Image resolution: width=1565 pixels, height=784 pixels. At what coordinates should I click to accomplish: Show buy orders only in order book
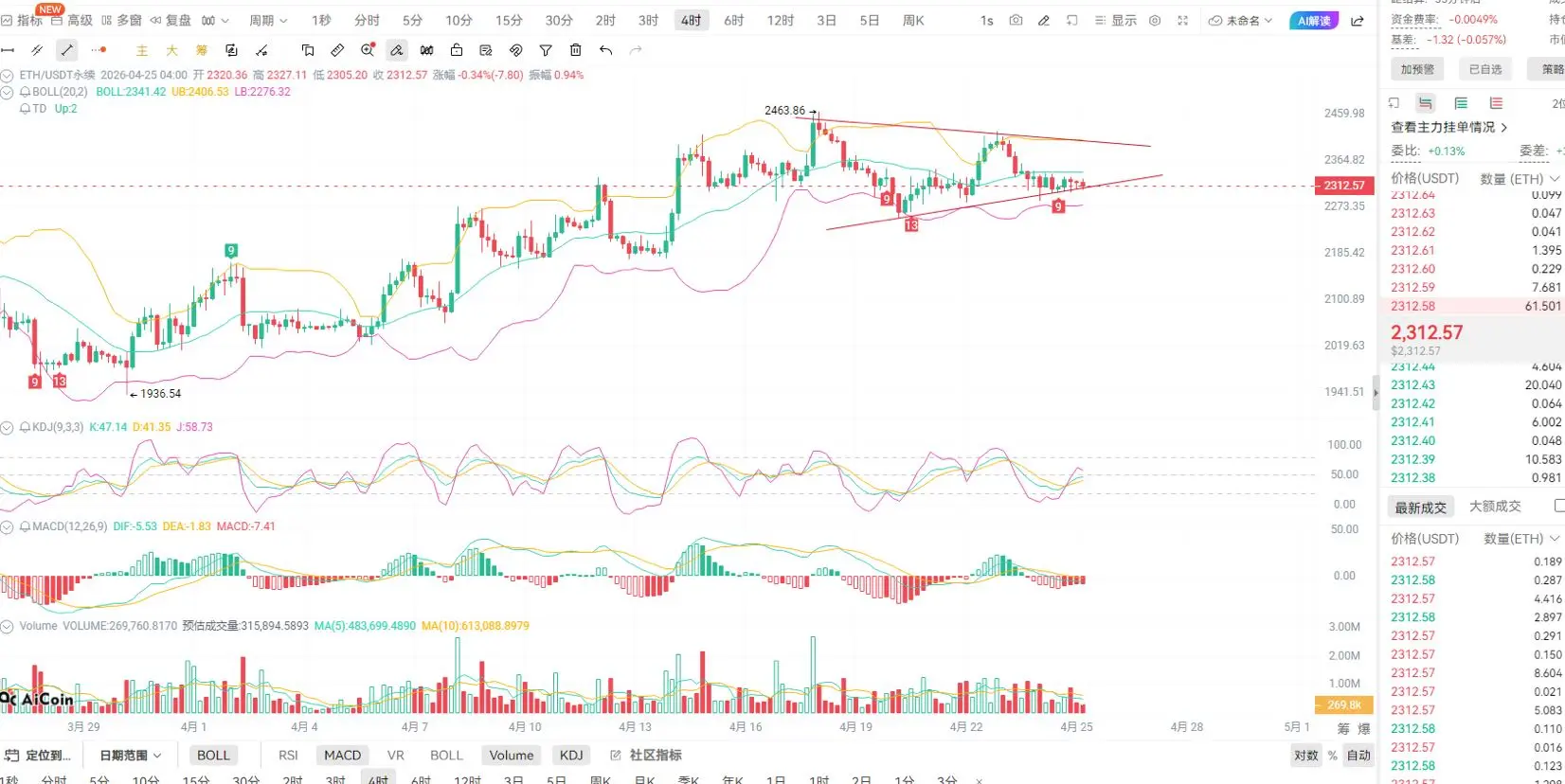1461,103
